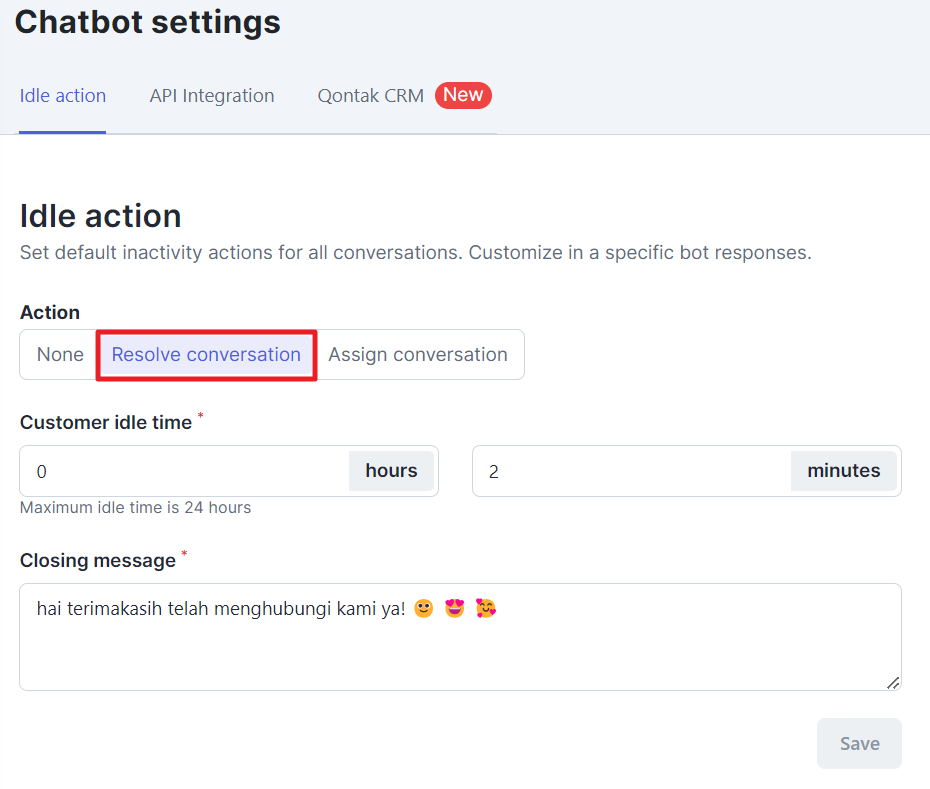Focus the idle hours input field
Image resolution: width=930 pixels, height=789 pixels.
184,471
